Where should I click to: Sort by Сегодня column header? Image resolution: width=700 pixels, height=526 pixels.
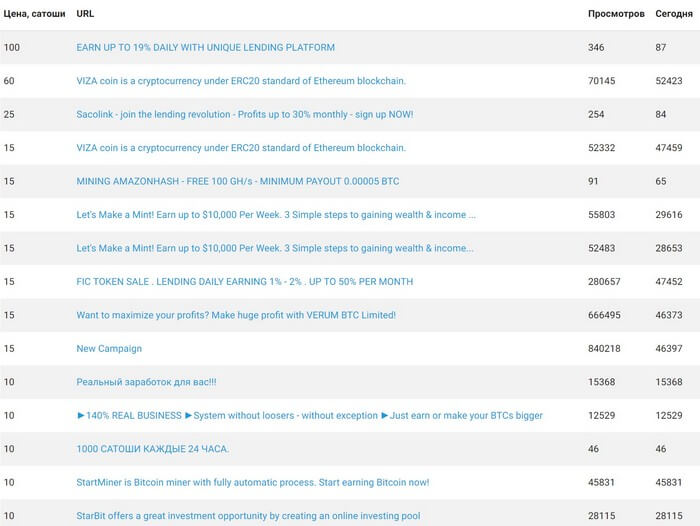tap(676, 14)
